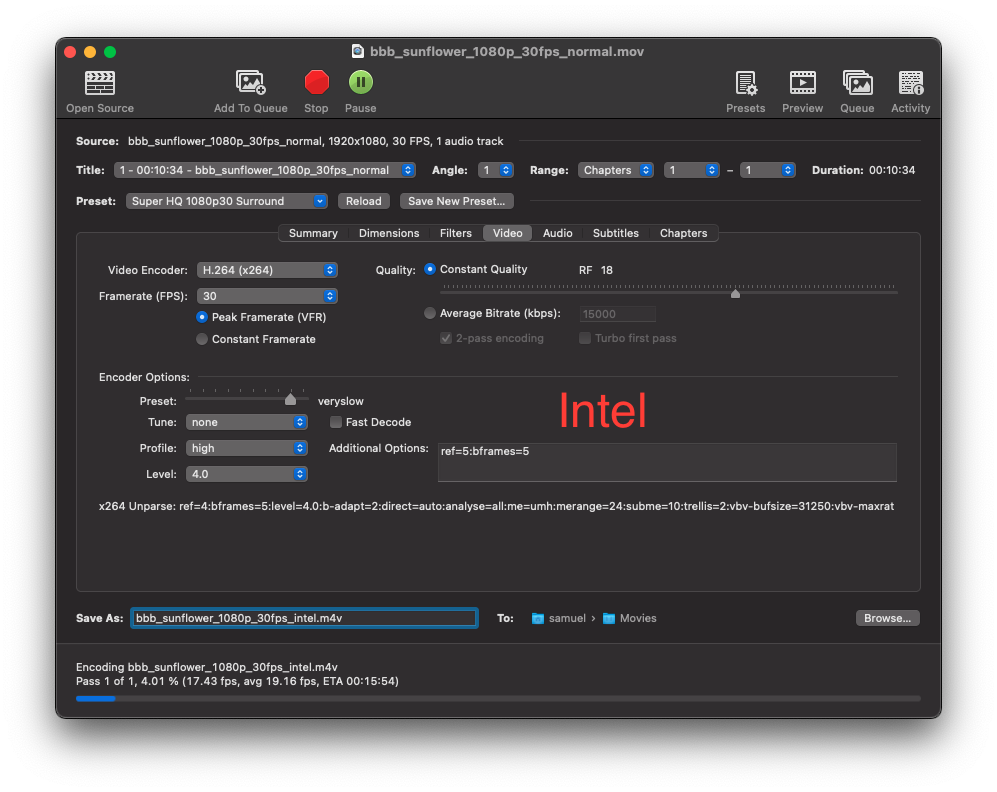Open the Angle dropdown

click(496, 170)
